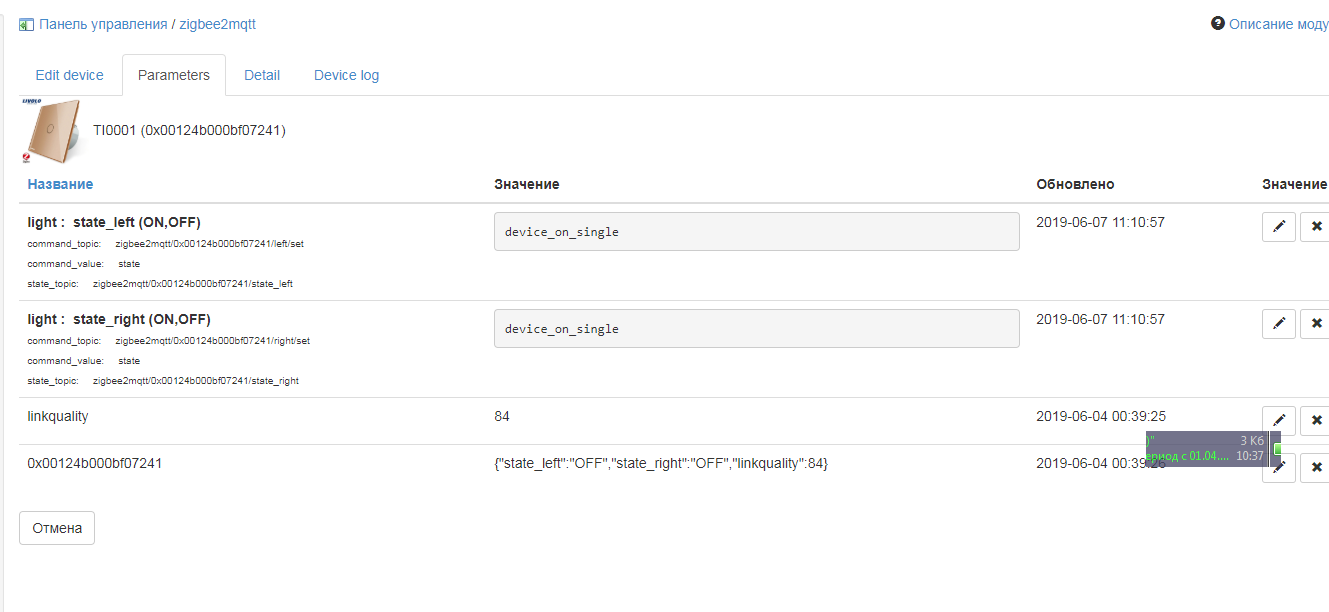Focus the state_right value input field
The width and height of the screenshot is (1329, 612).
pos(756,328)
